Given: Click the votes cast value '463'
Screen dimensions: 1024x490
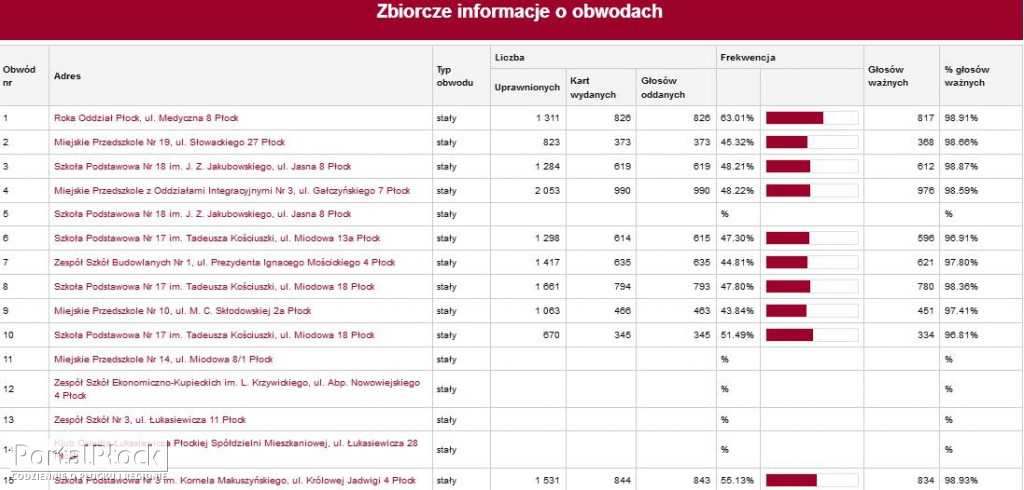Looking at the screenshot, I should 702,311.
